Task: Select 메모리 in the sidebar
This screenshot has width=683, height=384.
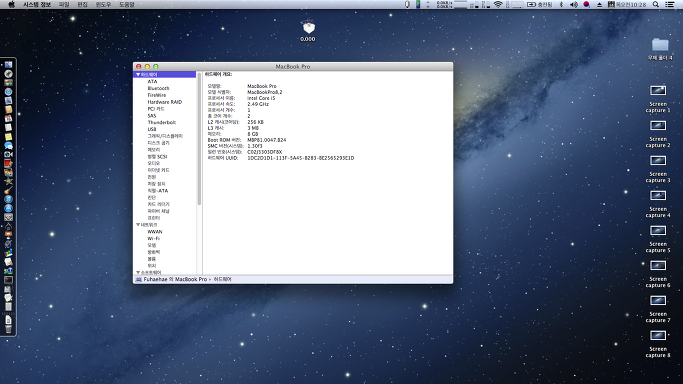Action: click(x=153, y=150)
